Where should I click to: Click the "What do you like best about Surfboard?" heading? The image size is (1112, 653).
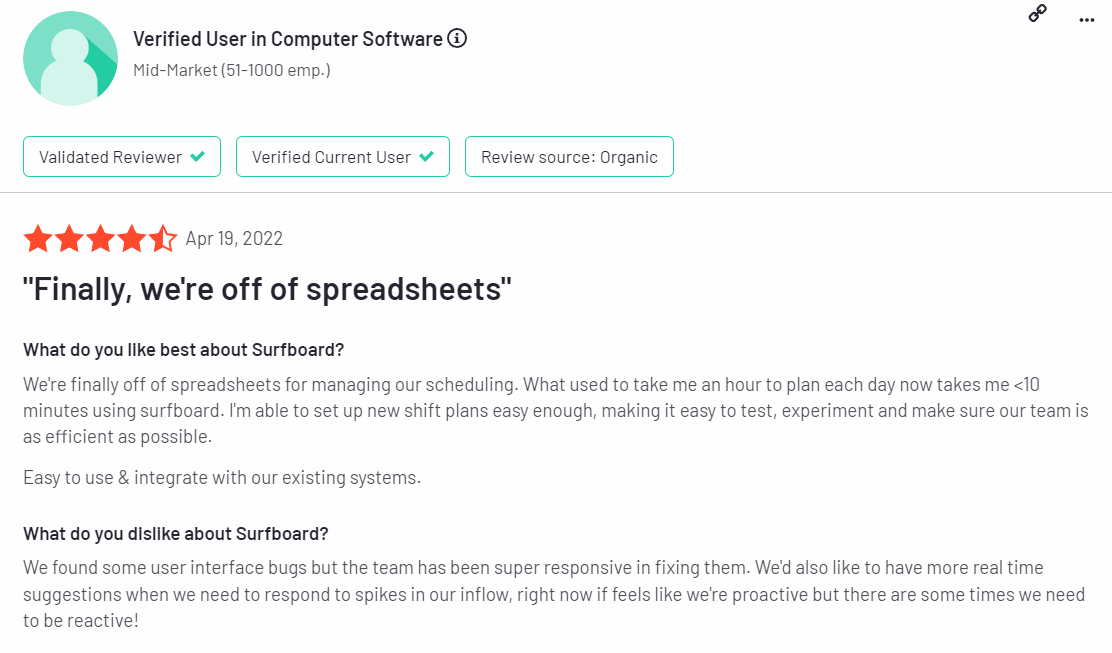coord(184,350)
